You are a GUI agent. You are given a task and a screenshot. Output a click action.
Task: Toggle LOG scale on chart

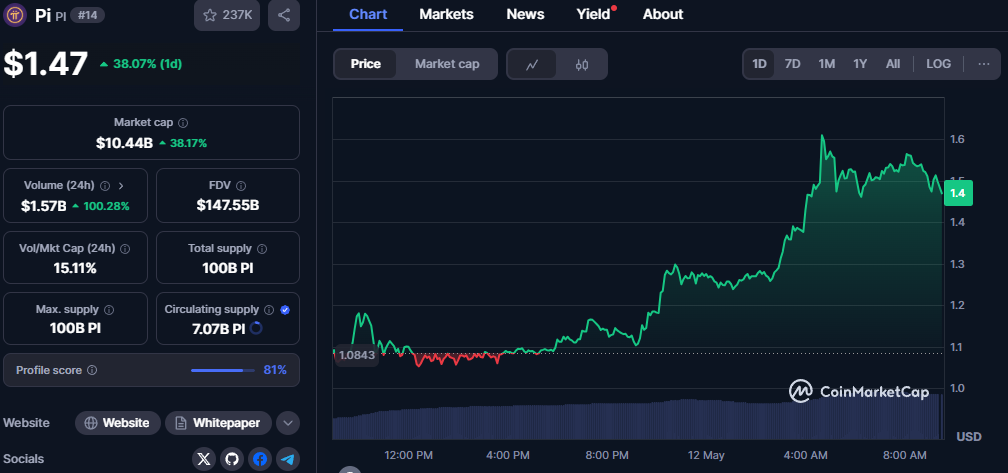tap(939, 64)
